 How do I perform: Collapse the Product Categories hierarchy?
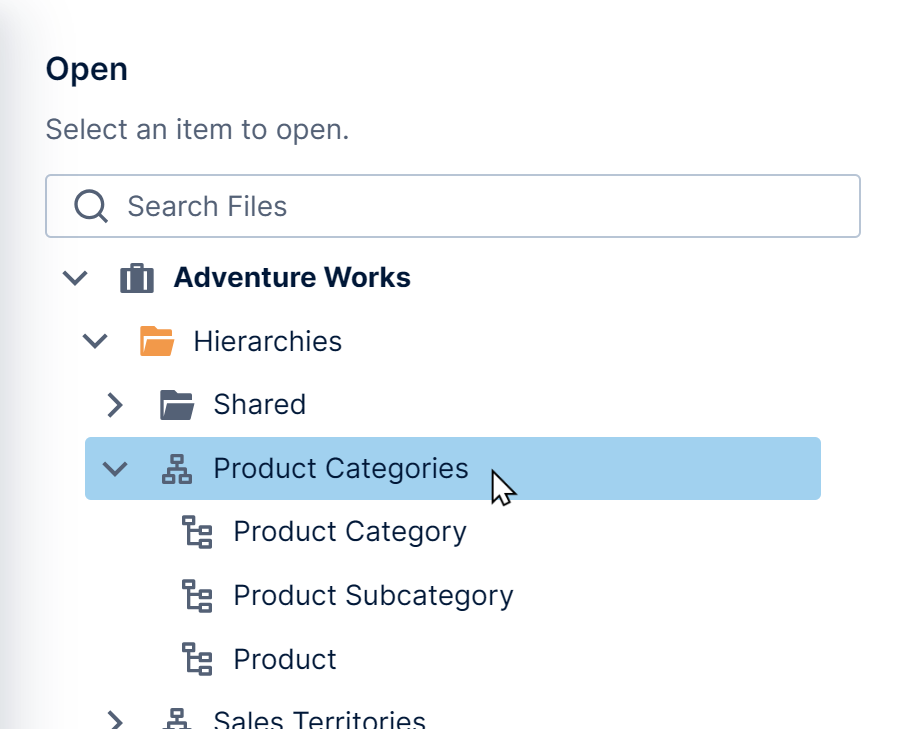click(115, 468)
